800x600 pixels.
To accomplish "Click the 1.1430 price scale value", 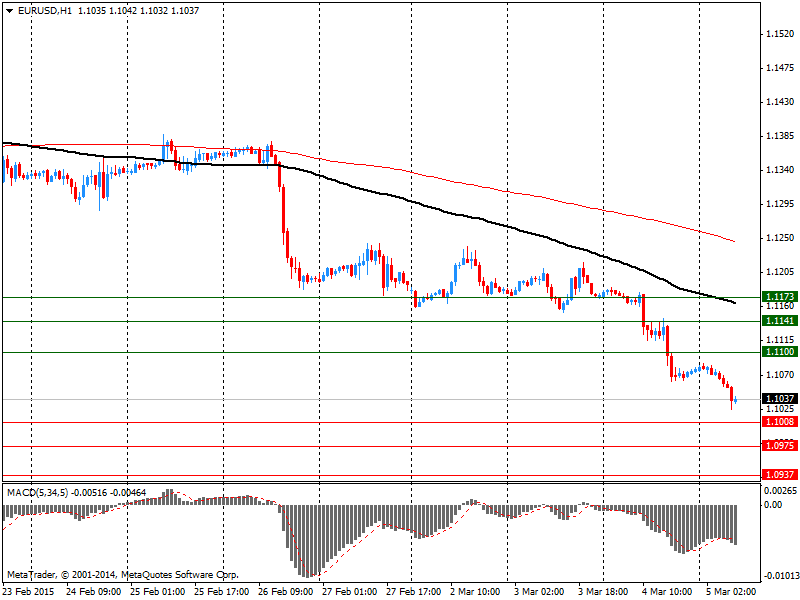I will [x=780, y=102].
